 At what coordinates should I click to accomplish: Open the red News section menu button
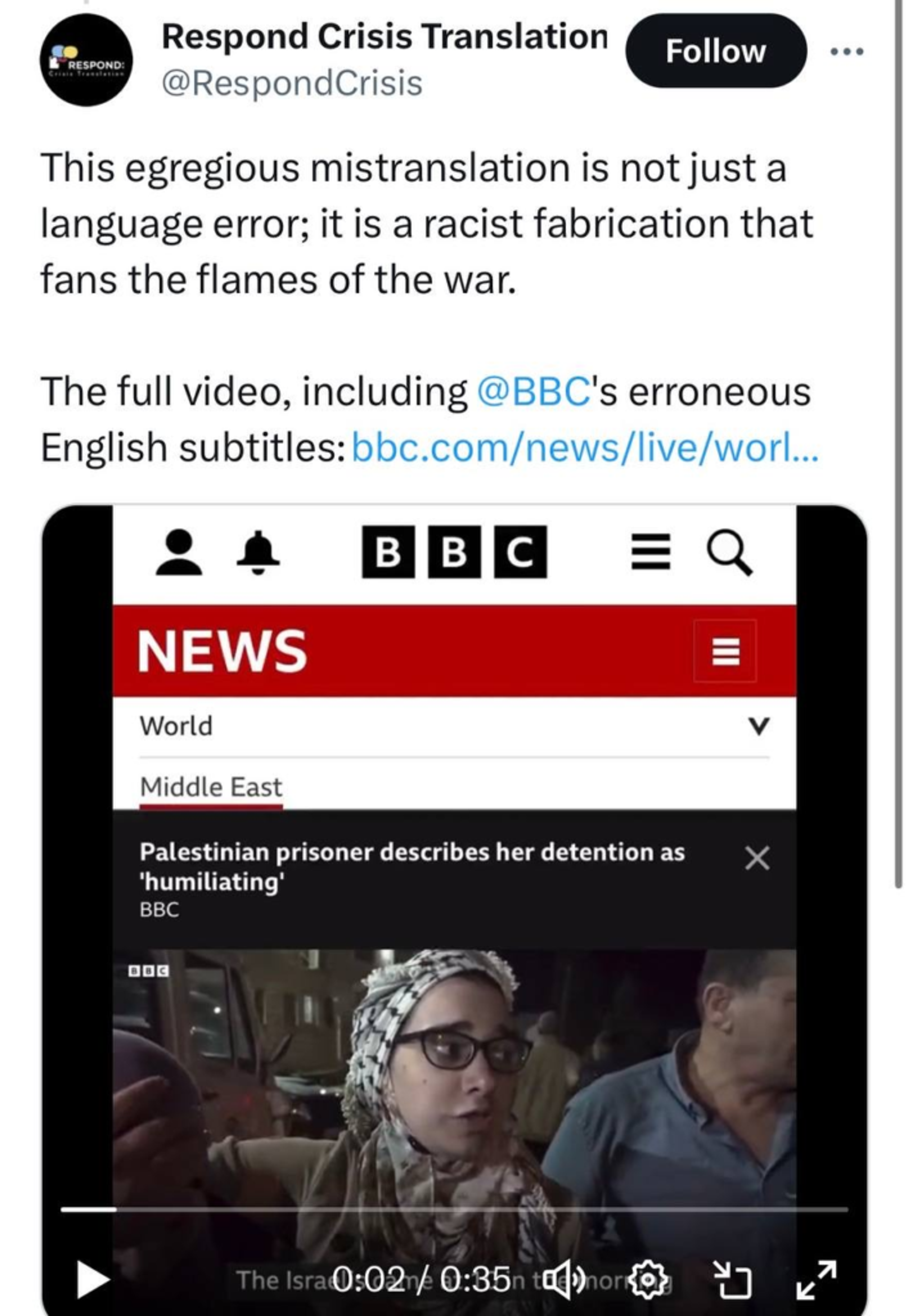725,651
